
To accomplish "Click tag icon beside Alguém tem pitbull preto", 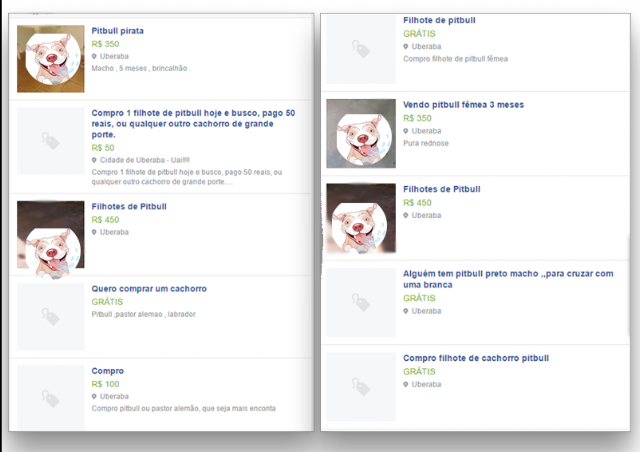I will click(361, 303).
